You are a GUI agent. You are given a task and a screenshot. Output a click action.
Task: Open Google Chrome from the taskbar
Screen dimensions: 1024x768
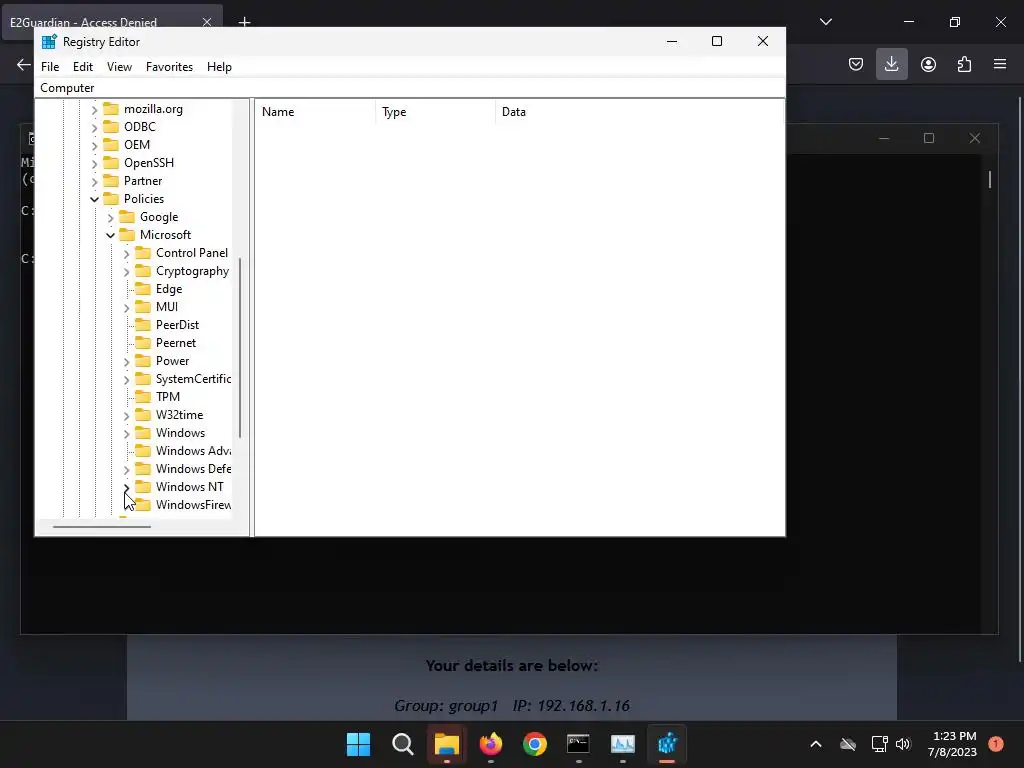(535, 744)
